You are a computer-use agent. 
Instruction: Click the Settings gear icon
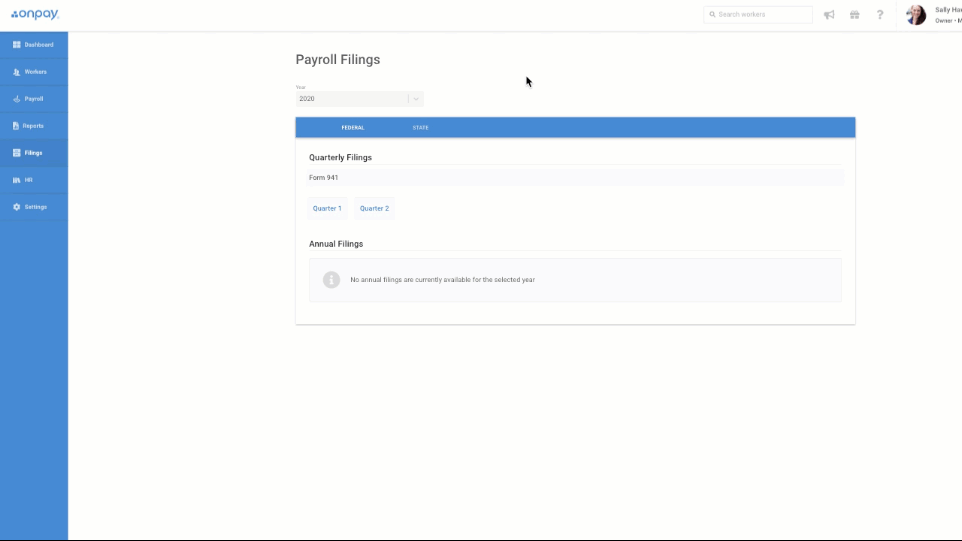[x=17, y=207]
